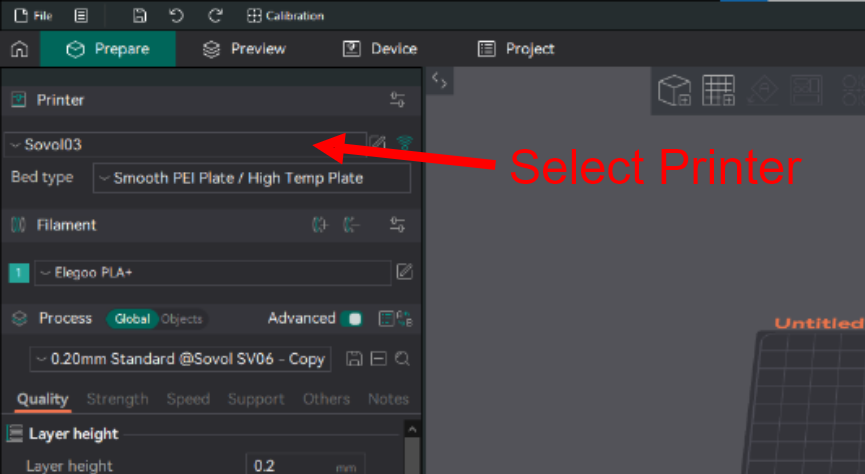Click the Layer height value field
This screenshot has height=474, width=865.
tap(290, 465)
